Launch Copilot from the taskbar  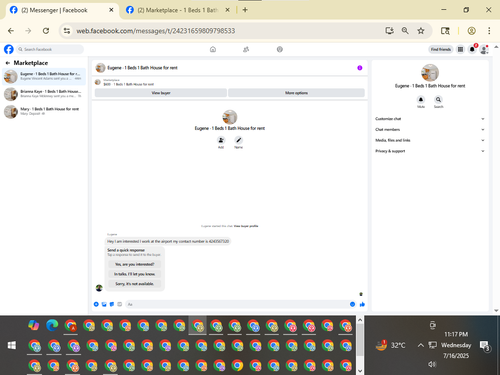coord(34,325)
